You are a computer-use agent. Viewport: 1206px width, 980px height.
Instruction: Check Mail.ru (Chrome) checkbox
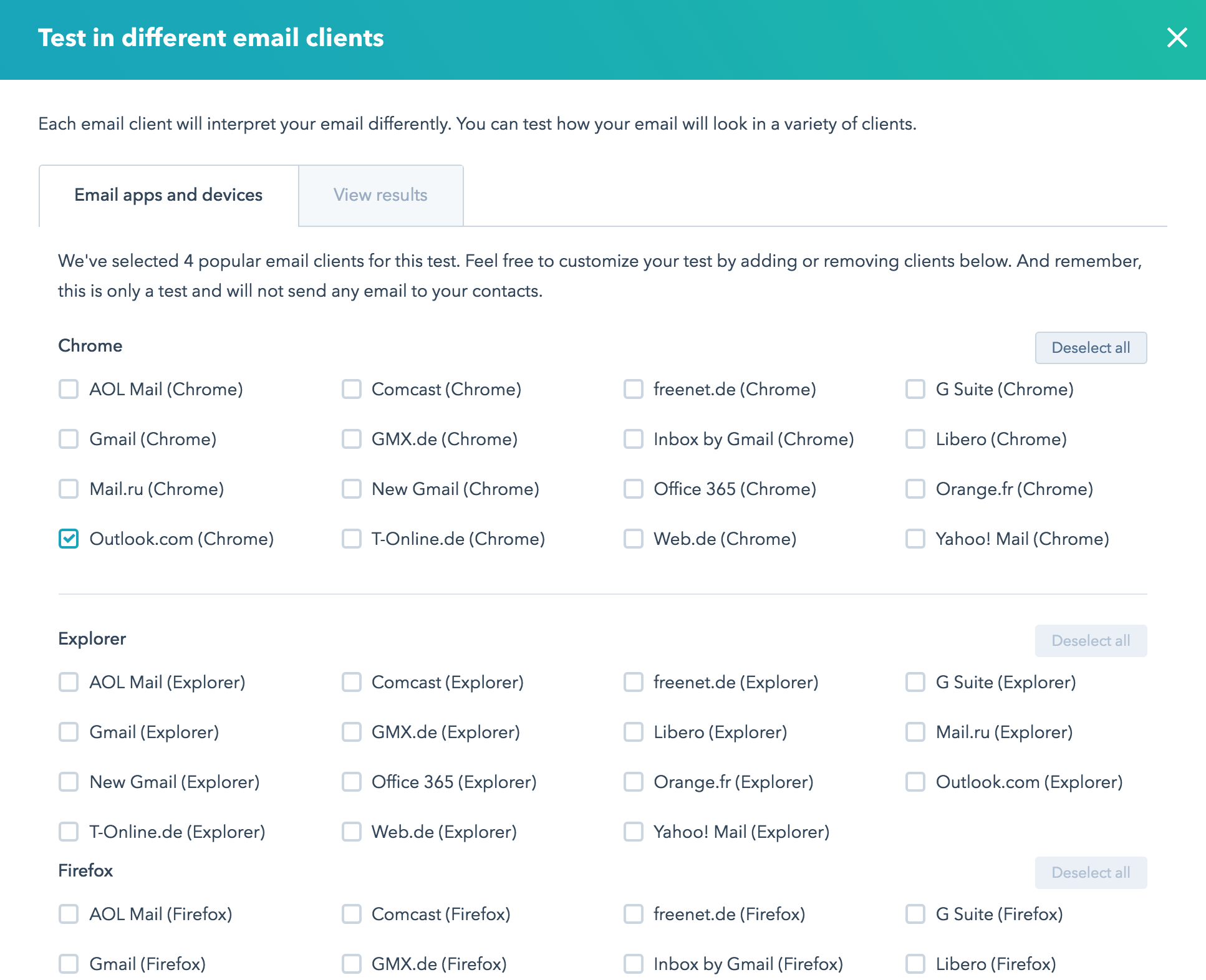[x=69, y=489]
